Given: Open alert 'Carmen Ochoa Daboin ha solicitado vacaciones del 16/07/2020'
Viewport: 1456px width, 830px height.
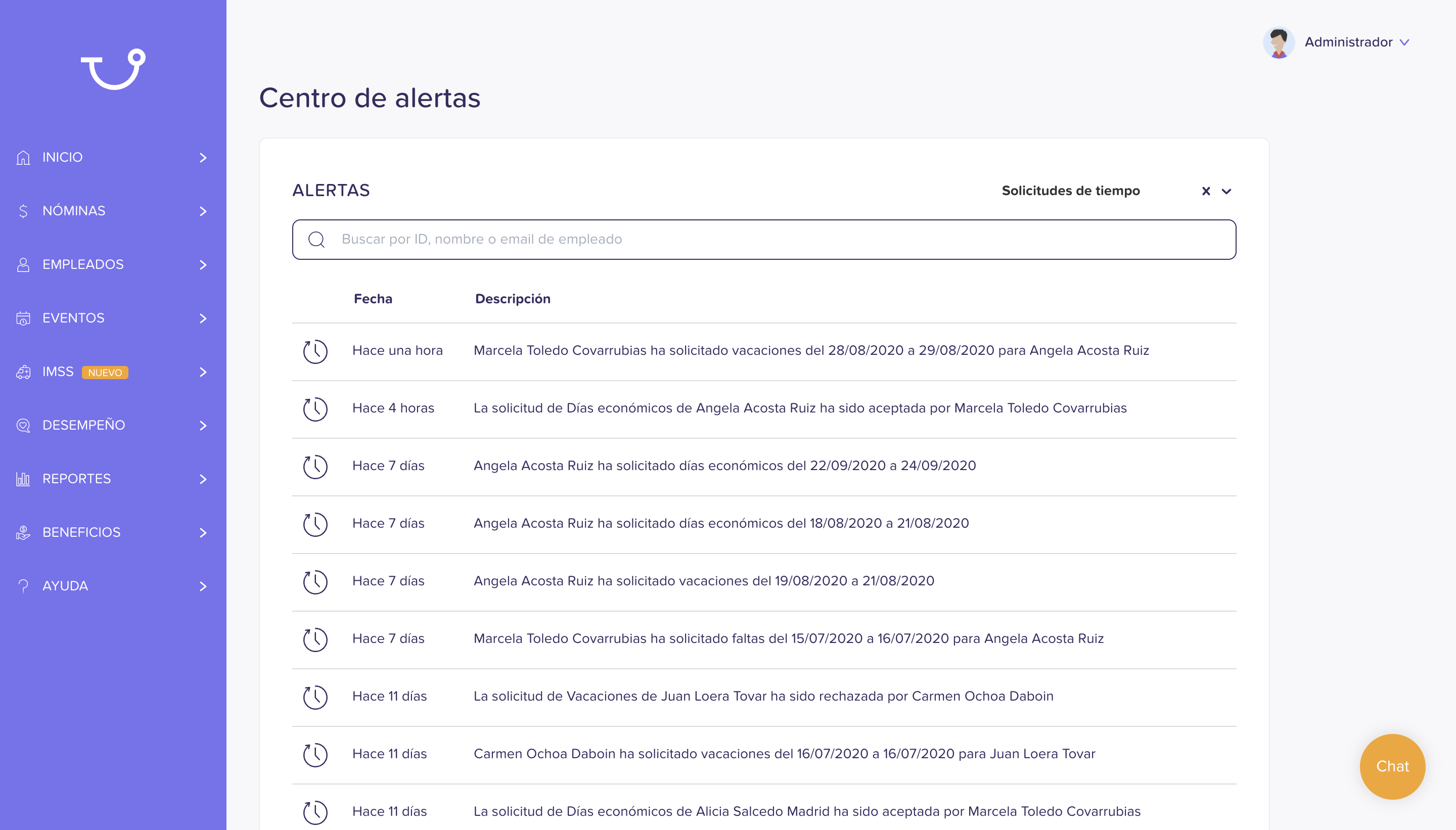Looking at the screenshot, I should click(x=785, y=754).
